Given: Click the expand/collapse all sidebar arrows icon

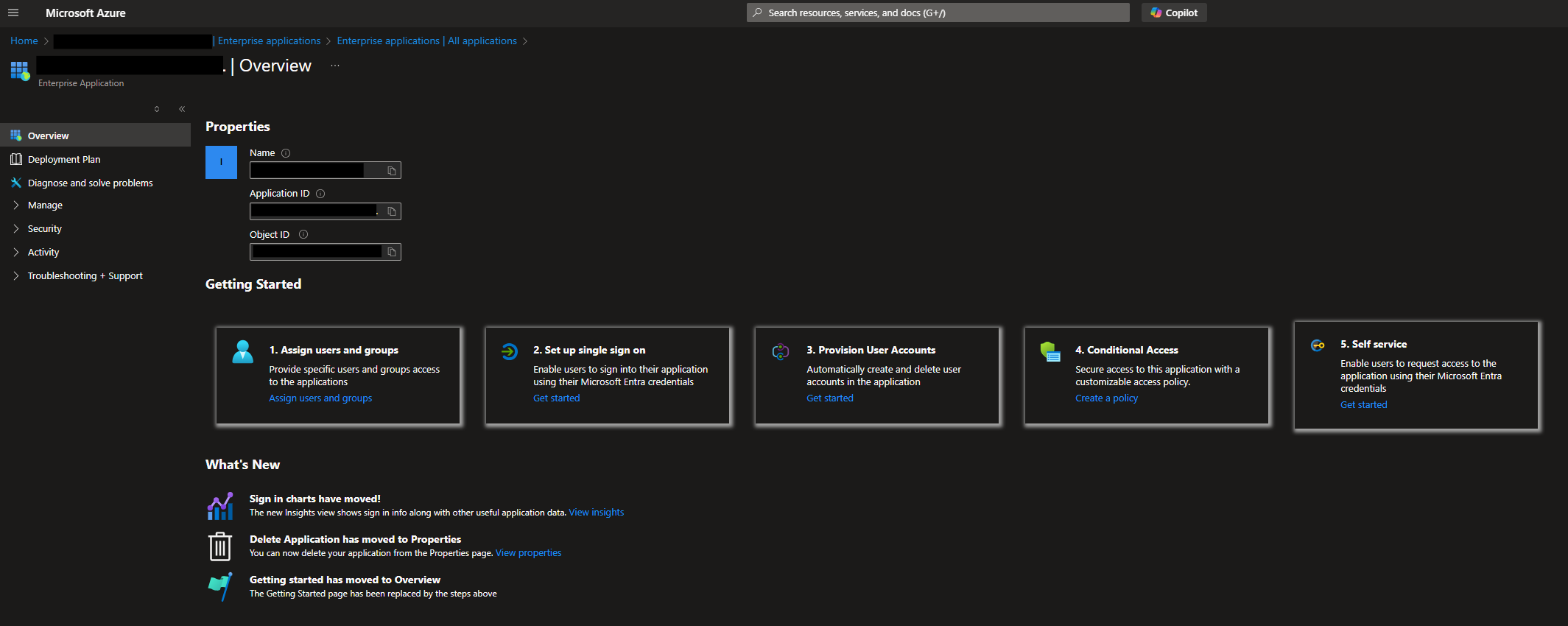Looking at the screenshot, I should 157,109.
